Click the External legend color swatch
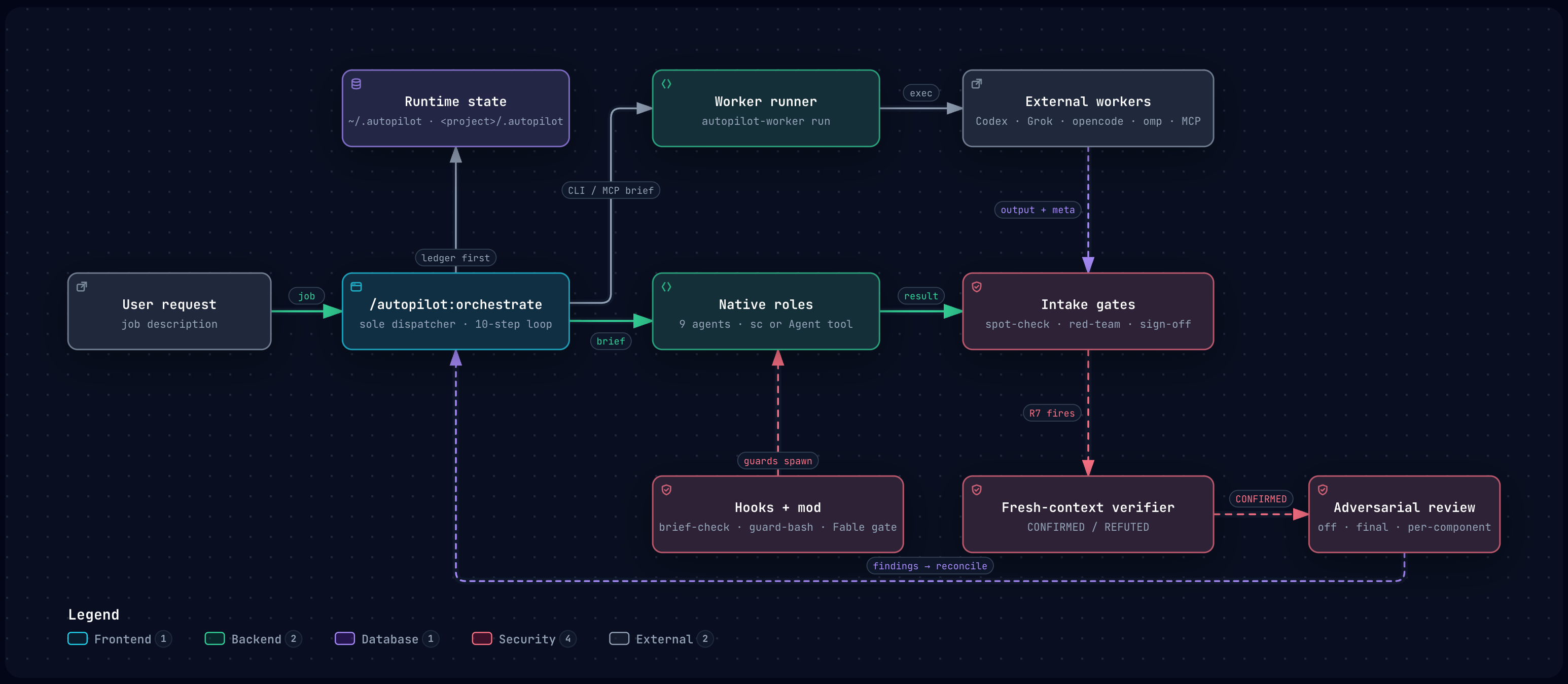This screenshot has width=1568, height=684. click(x=619, y=638)
